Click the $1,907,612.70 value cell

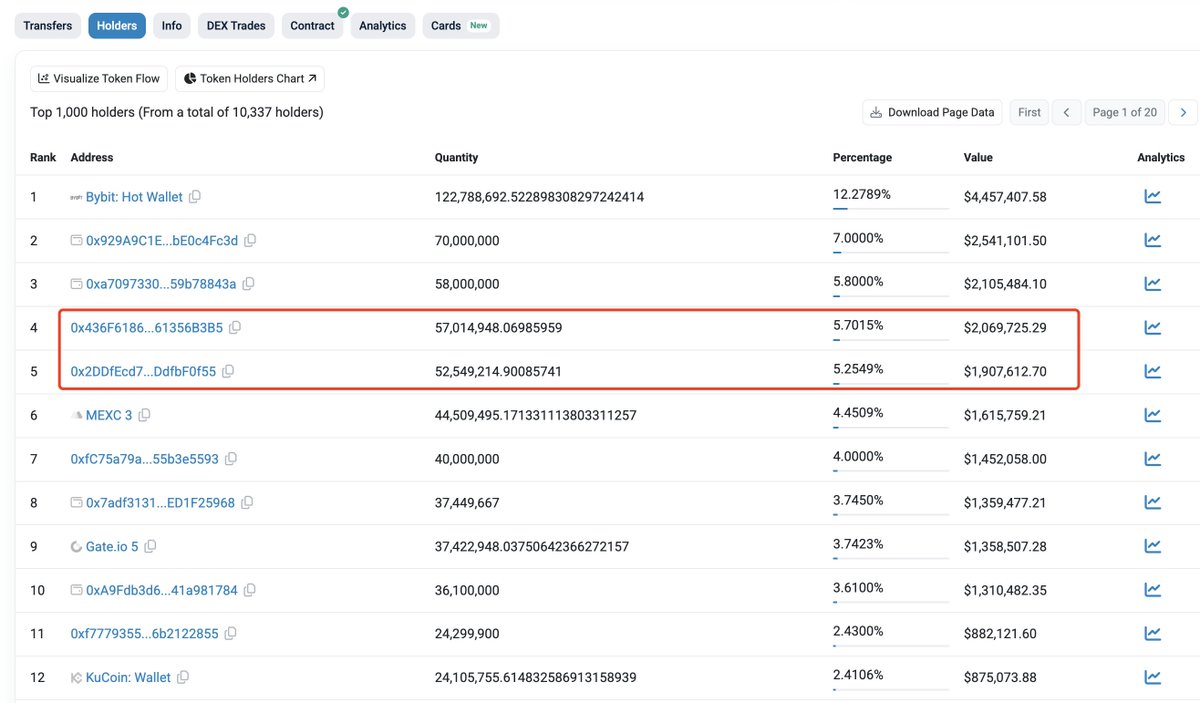[1005, 371]
